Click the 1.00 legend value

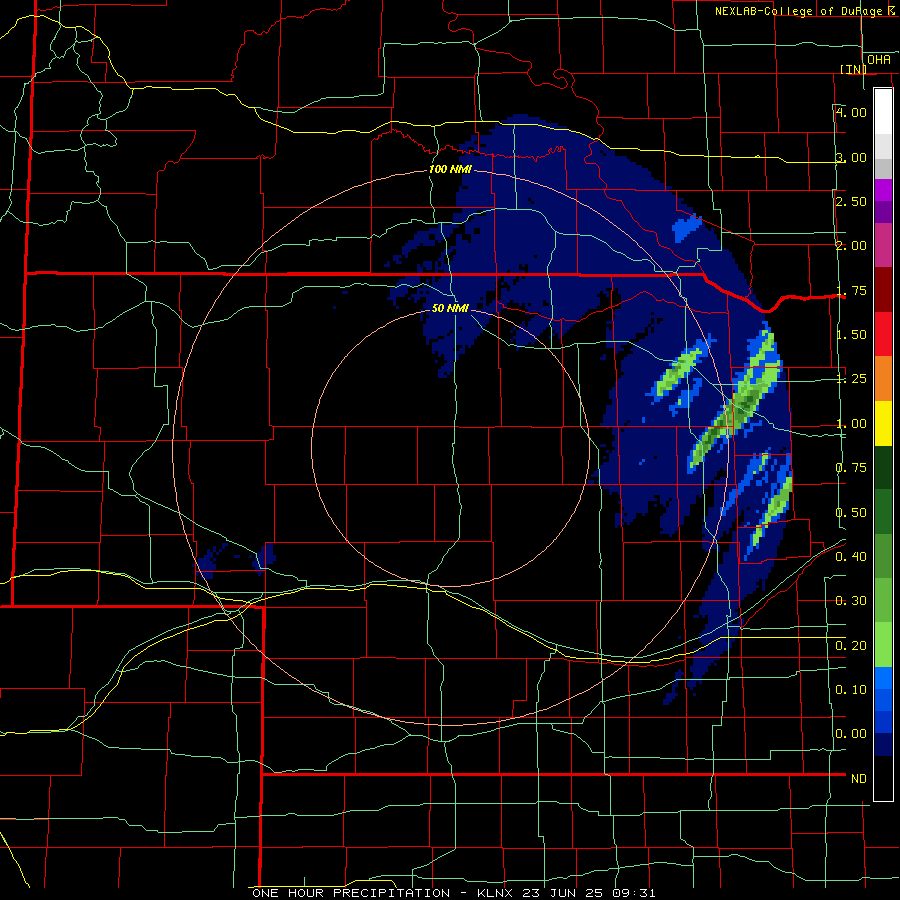click(851, 424)
